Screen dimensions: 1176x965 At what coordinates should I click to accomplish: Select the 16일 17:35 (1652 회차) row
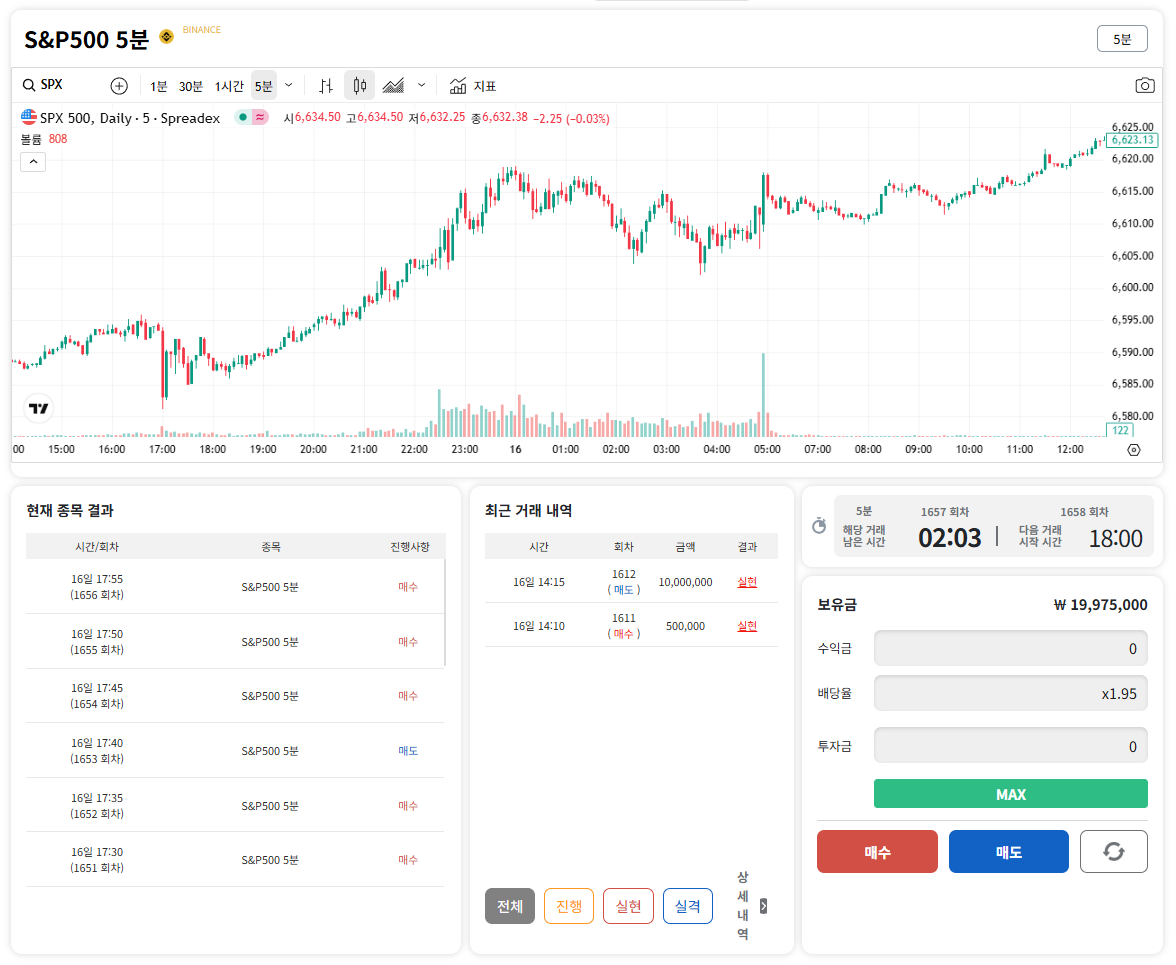coord(235,805)
